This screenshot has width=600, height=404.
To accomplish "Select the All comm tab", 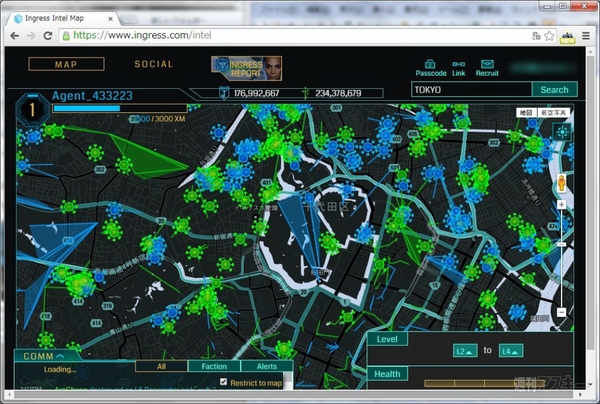I will (161, 366).
